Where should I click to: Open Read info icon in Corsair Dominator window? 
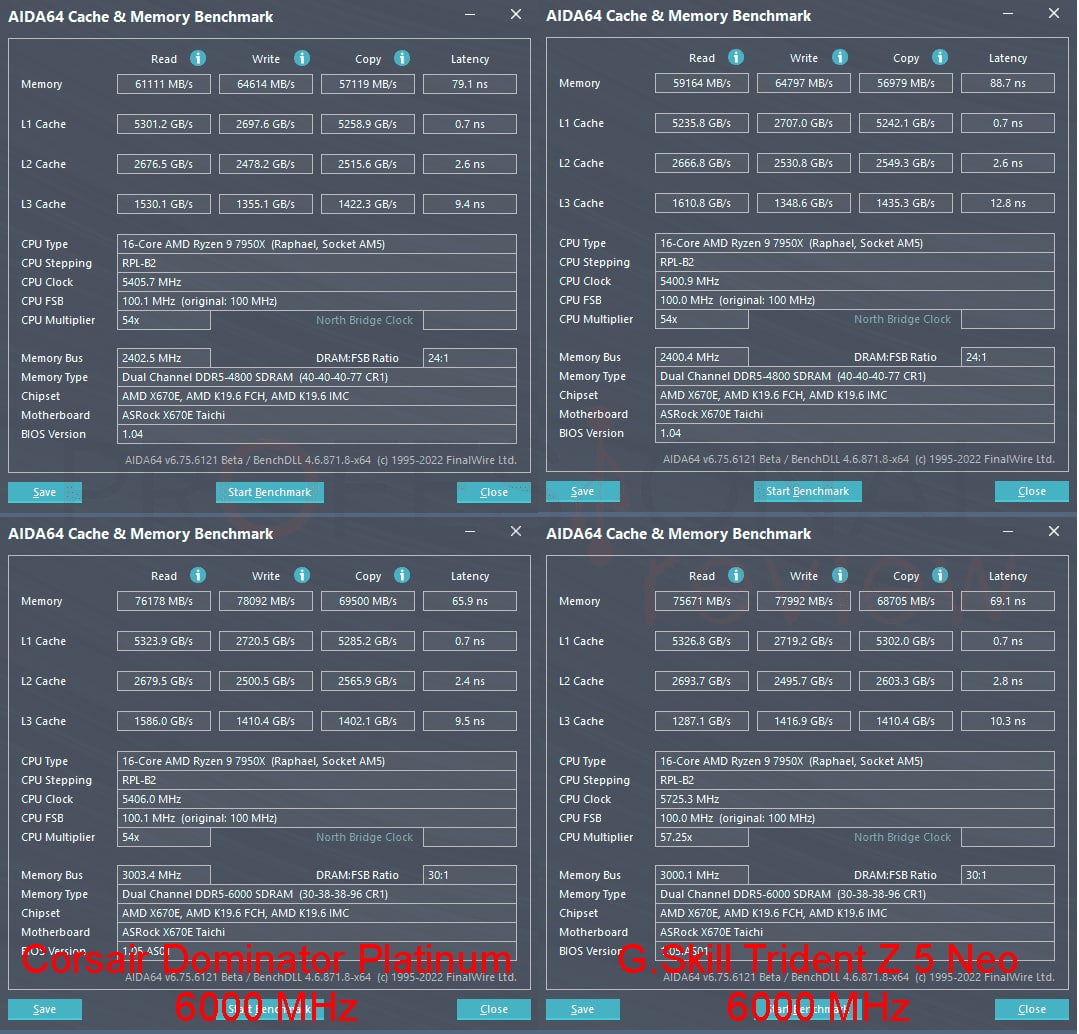(x=197, y=575)
